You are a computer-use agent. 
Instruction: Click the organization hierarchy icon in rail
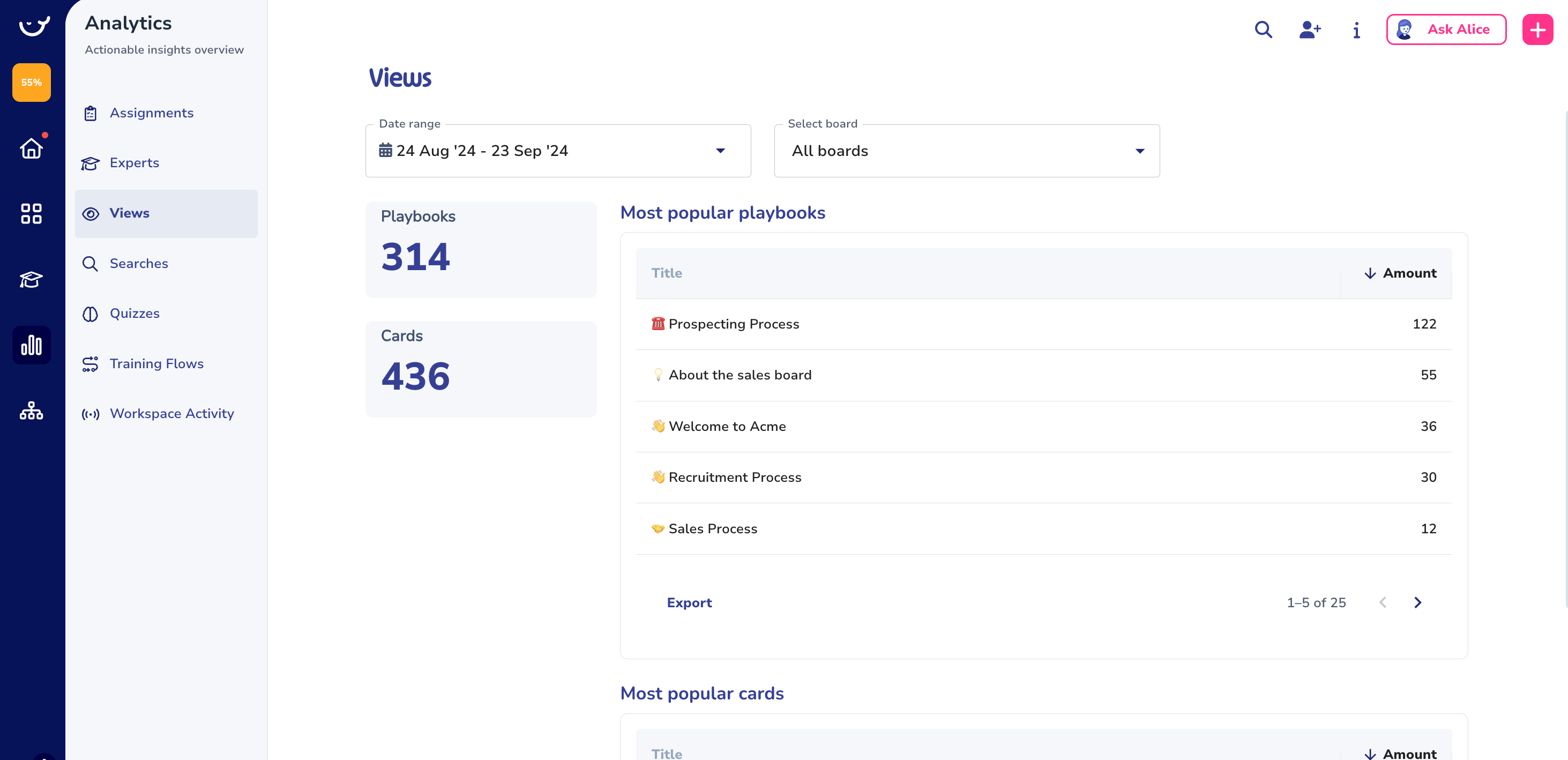(x=31, y=411)
